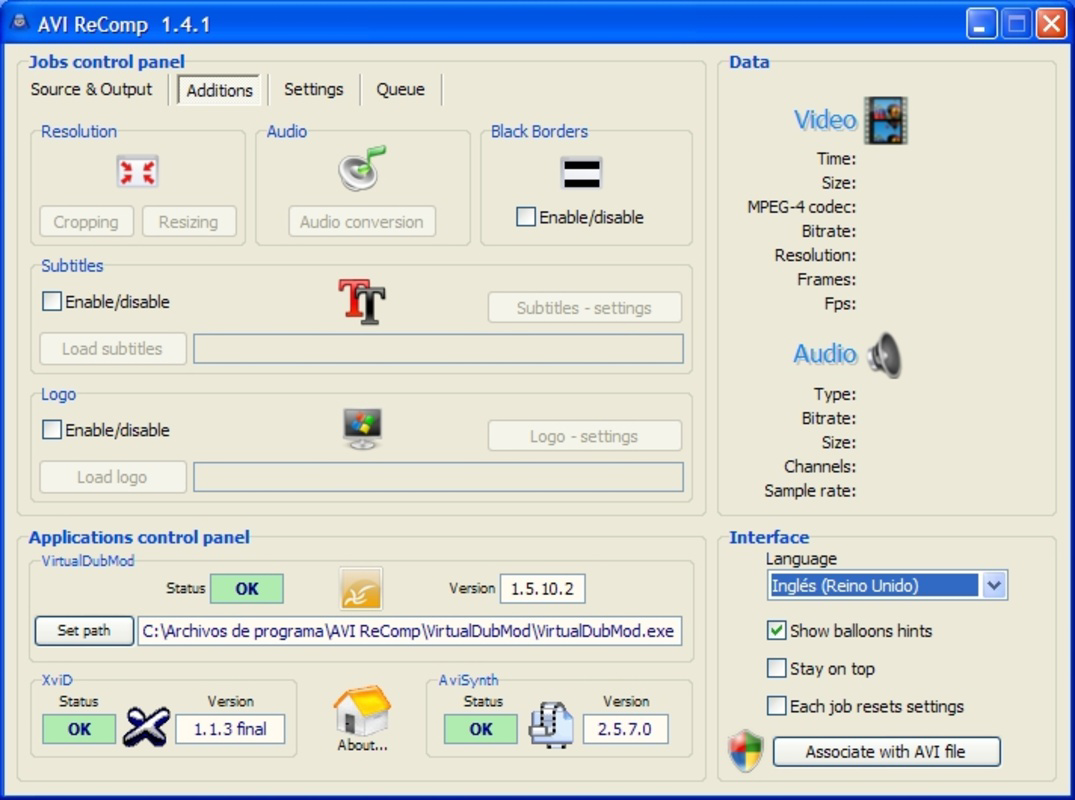
Task: Click the Windows security shield icon
Action: pyautogui.click(x=745, y=751)
